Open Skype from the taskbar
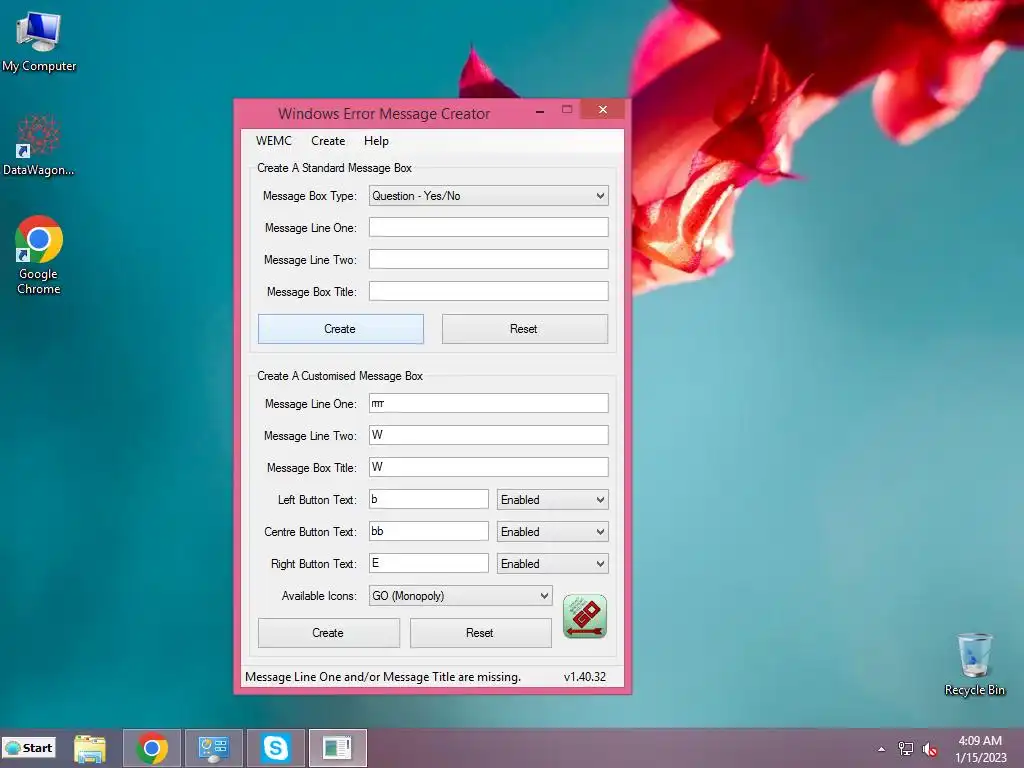The height and width of the screenshot is (768, 1024). (x=276, y=748)
